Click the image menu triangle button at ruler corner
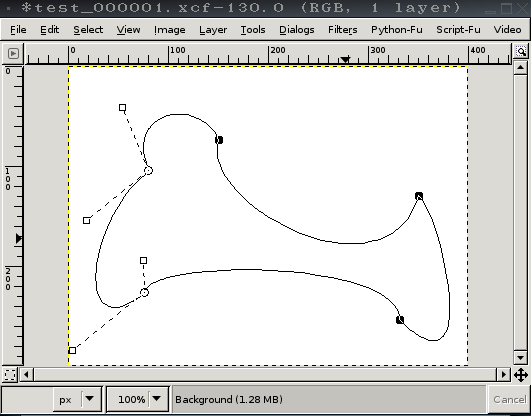 (13, 54)
